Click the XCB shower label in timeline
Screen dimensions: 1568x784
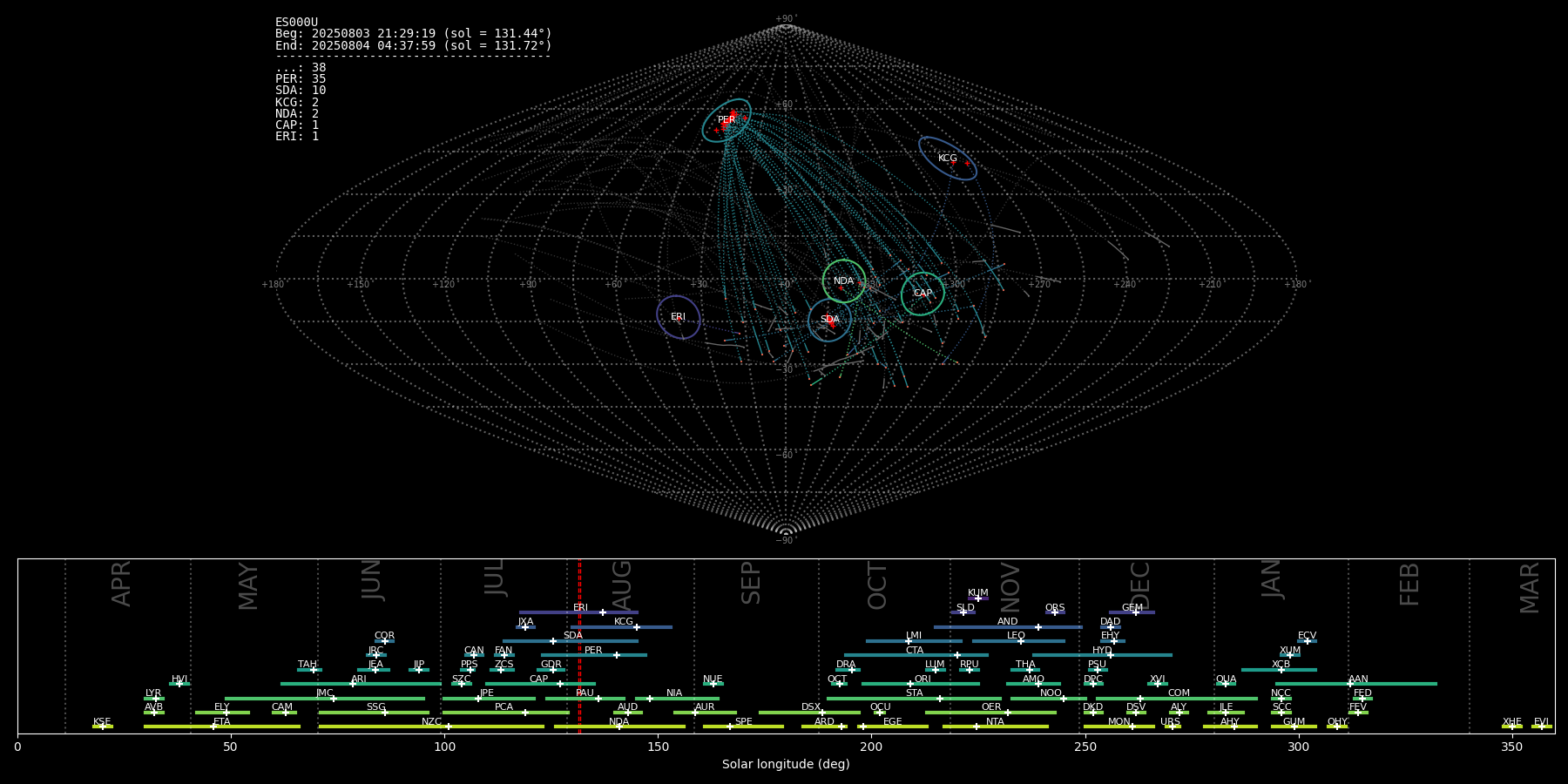[x=1281, y=665]
